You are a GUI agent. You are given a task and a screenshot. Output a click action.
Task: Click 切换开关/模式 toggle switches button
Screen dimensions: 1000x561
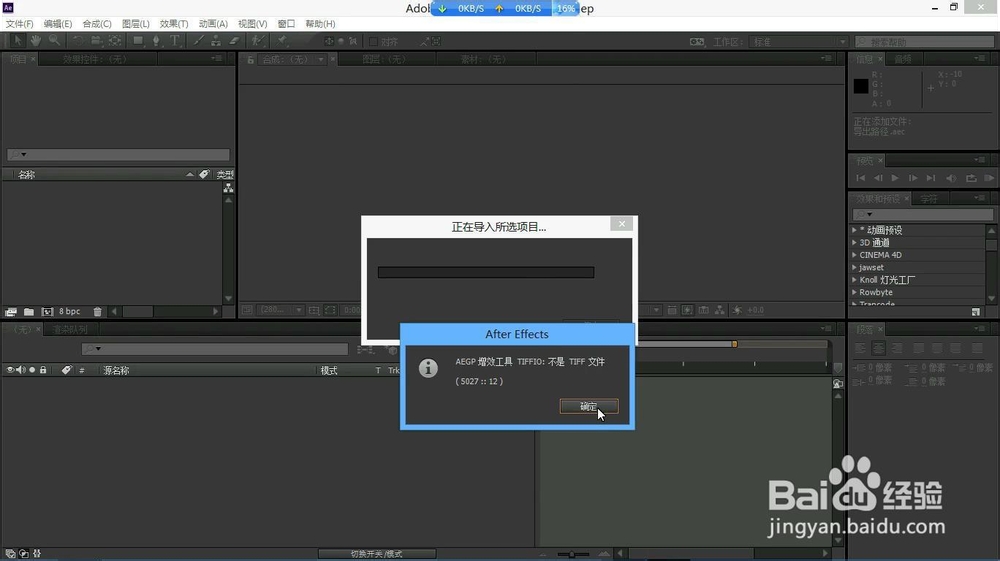pyautogui.click(x=376, y=554)
